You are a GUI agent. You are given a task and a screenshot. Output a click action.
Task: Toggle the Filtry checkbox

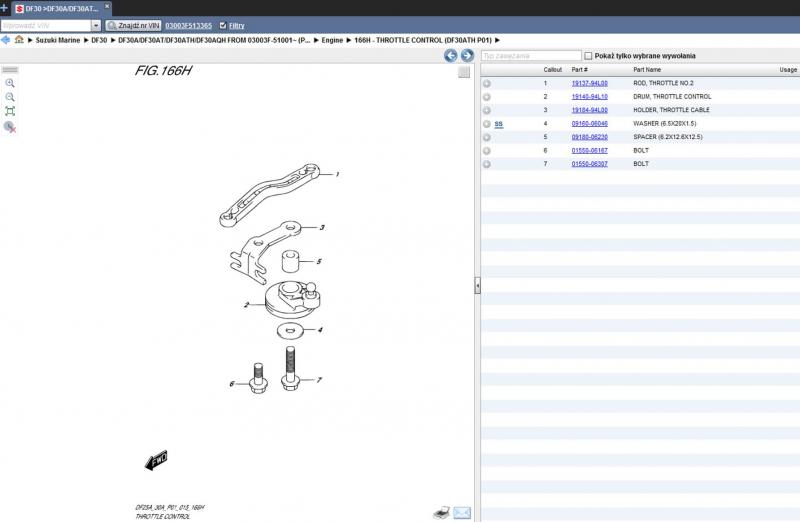click(222, 25)
